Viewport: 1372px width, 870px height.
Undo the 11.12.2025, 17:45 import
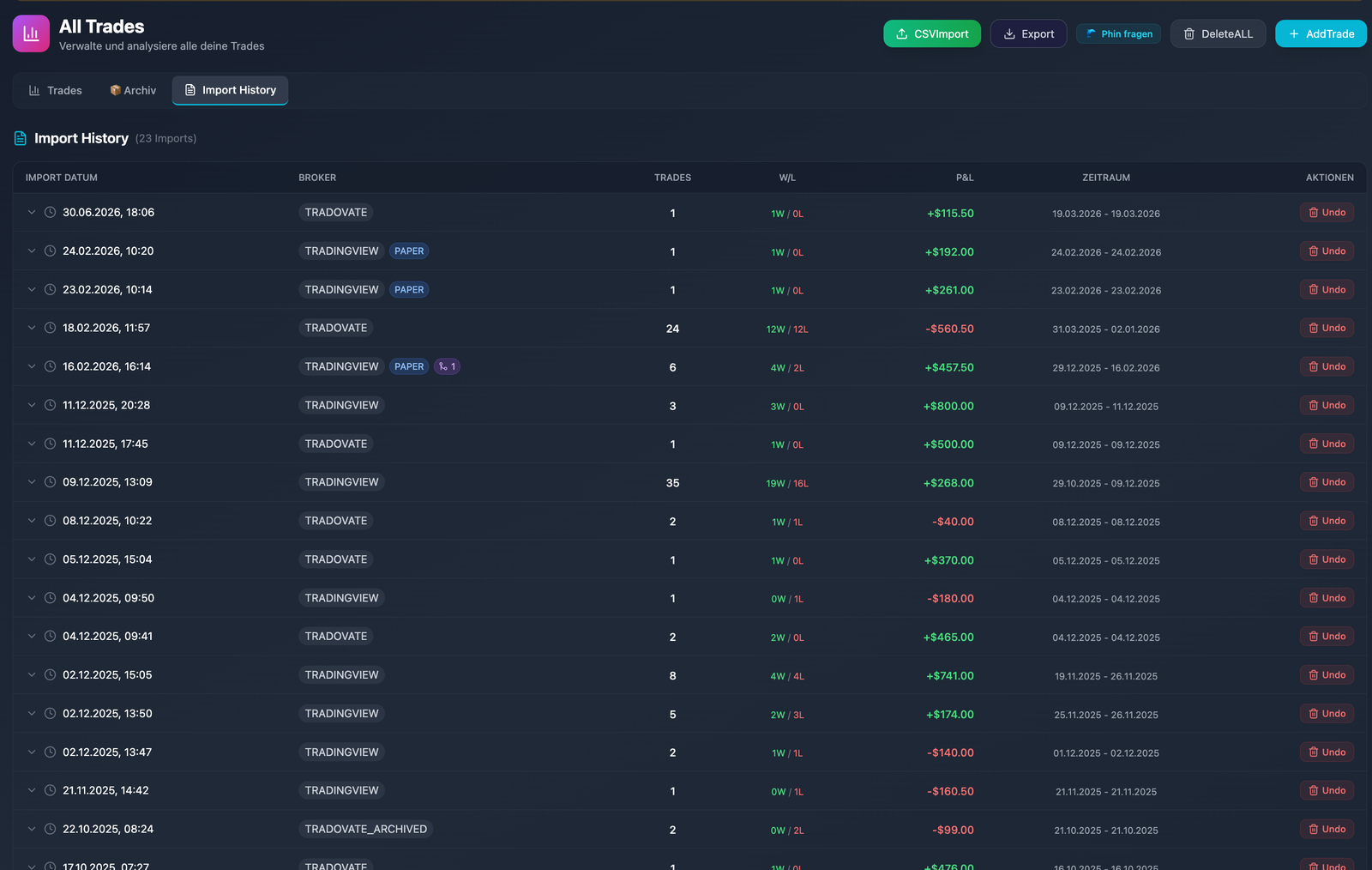(1327, 444)
